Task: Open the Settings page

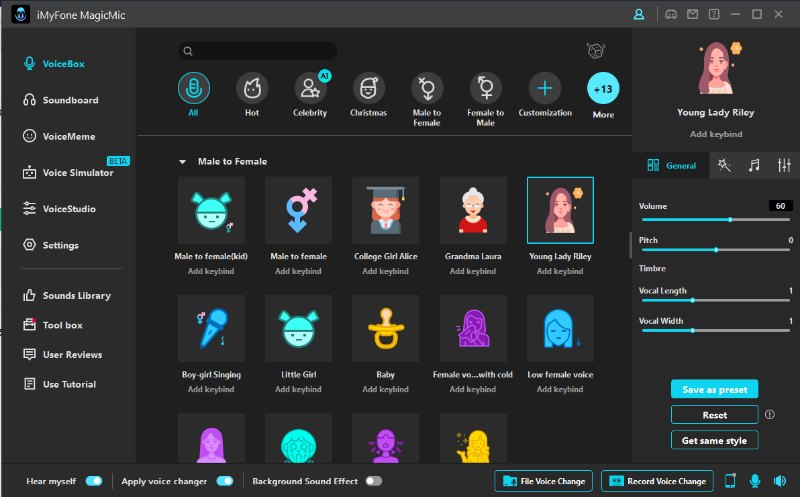Action: tap(51, 245)
